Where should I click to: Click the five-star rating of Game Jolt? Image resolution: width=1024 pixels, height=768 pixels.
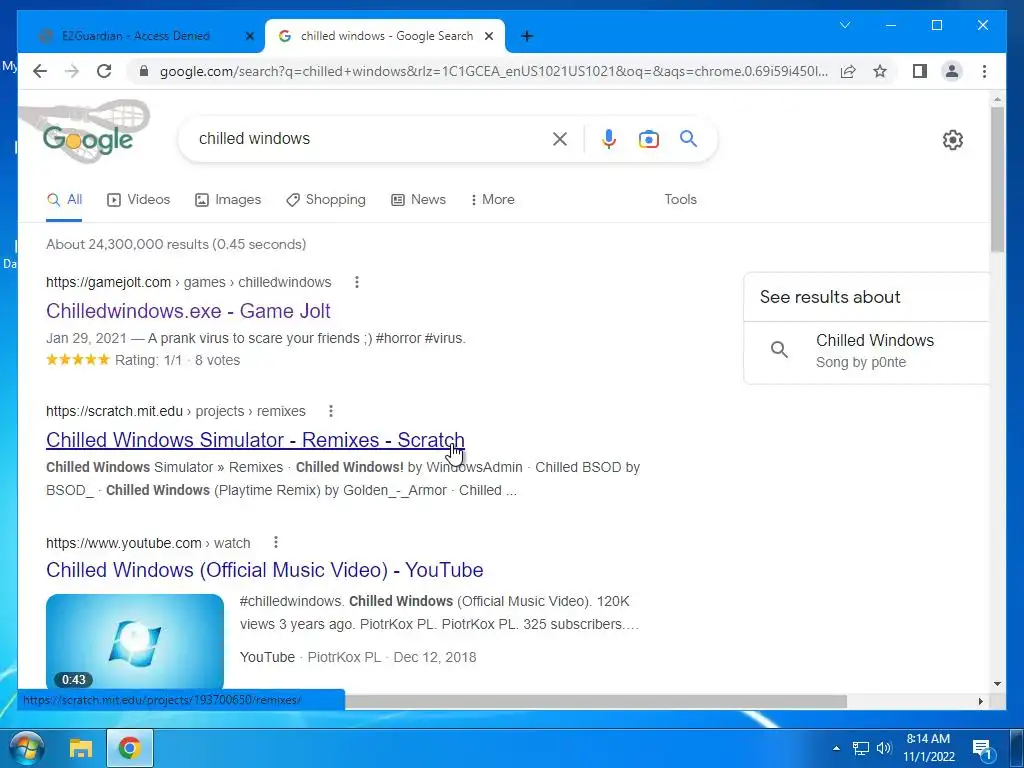point(78,360)
